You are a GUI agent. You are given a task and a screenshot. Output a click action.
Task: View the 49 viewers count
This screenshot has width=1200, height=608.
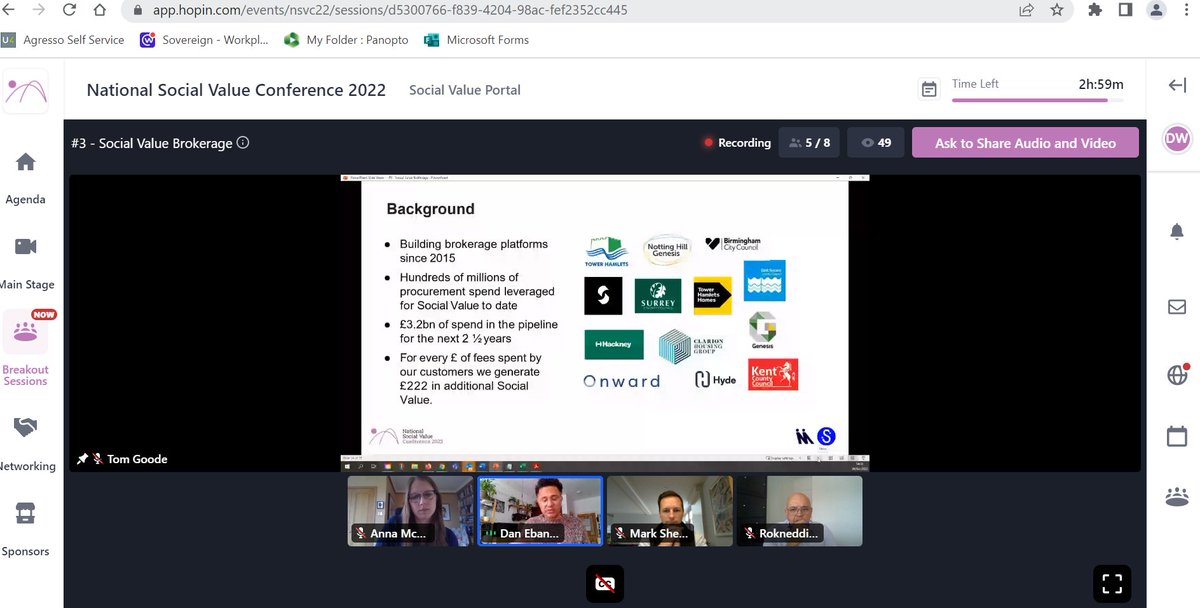click(x=876, y=143)
